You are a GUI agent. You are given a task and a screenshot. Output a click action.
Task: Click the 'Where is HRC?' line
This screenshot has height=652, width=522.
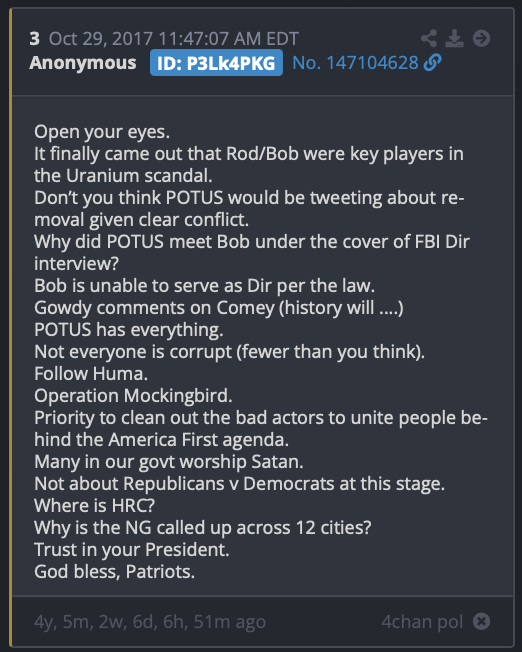coord(94,506)
